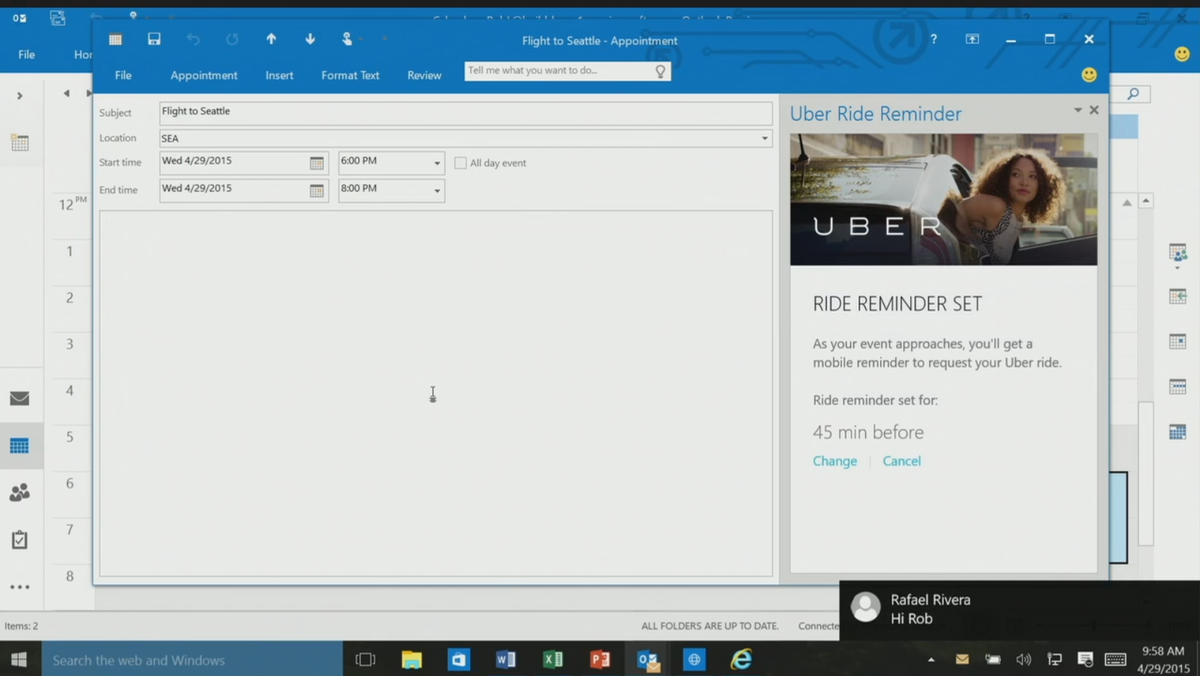Open People in the Outlook sidebar
Image resolution: width=1200 pixels, height=676 pixels.
click(x=19, y=492)
